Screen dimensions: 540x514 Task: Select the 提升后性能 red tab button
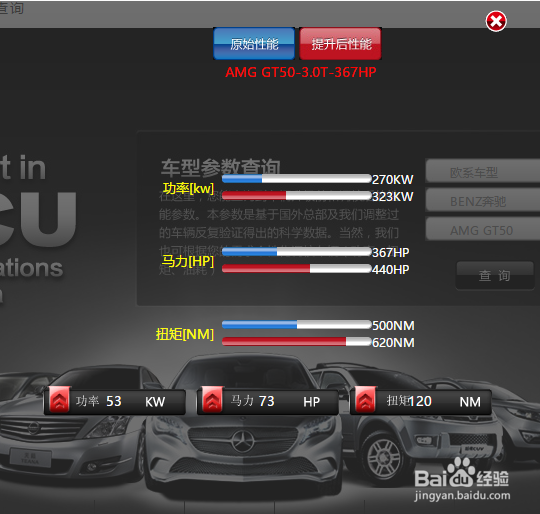[x=341, y=44]
